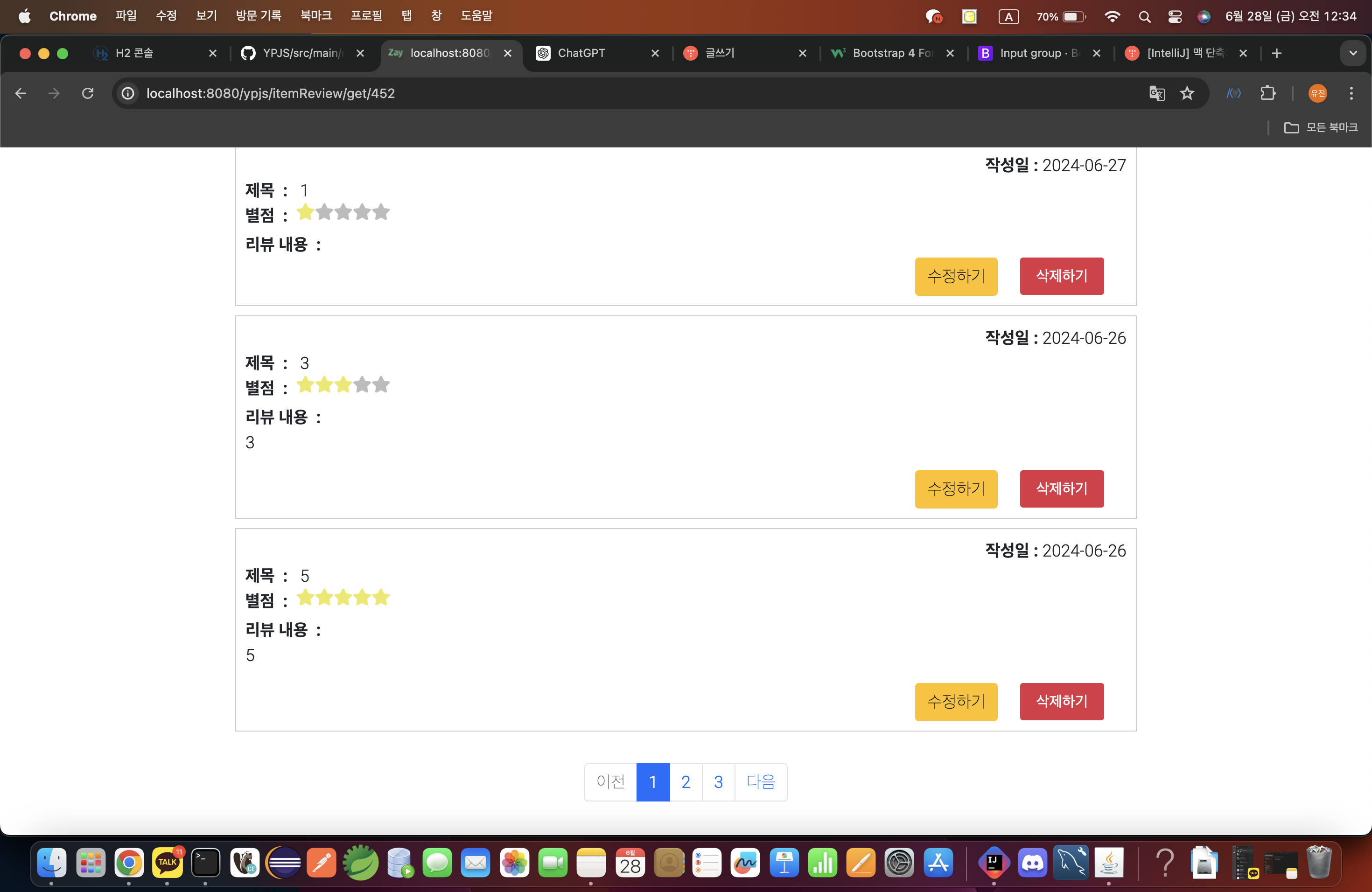Open Calendar from the dock
This screenshot has width=1372, height=892.
pyautogui.click(x=630, y=863)
